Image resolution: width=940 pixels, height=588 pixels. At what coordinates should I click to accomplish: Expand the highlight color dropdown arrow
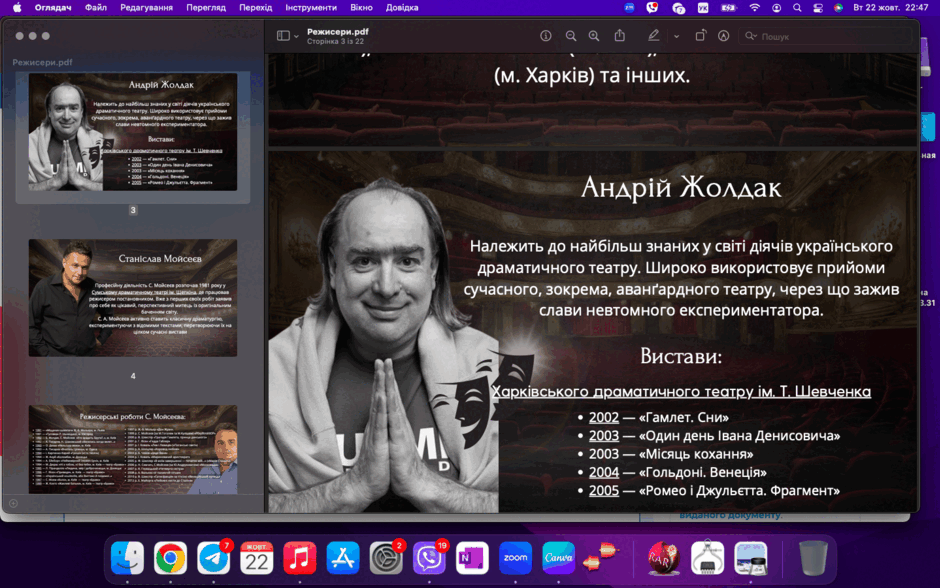tap(676, 37)
